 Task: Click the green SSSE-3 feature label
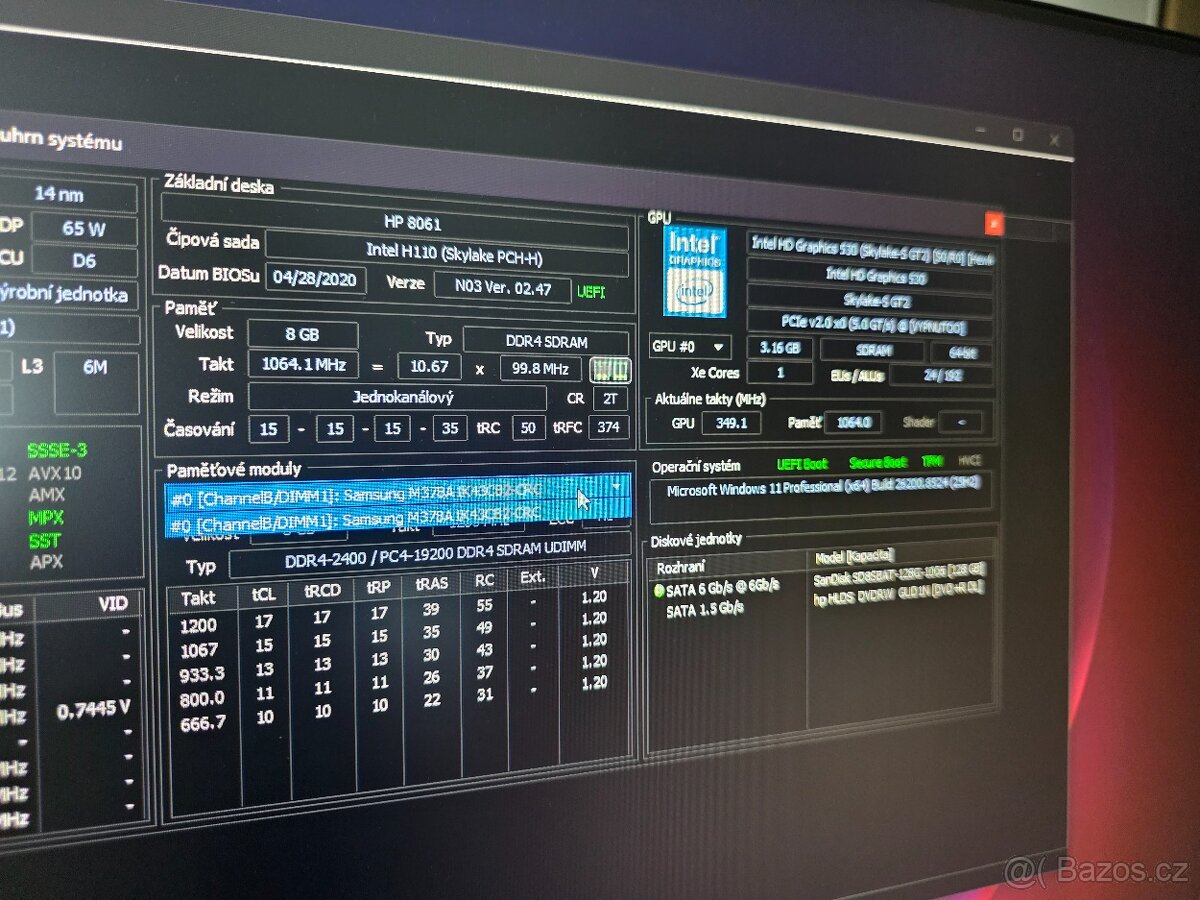58,451
